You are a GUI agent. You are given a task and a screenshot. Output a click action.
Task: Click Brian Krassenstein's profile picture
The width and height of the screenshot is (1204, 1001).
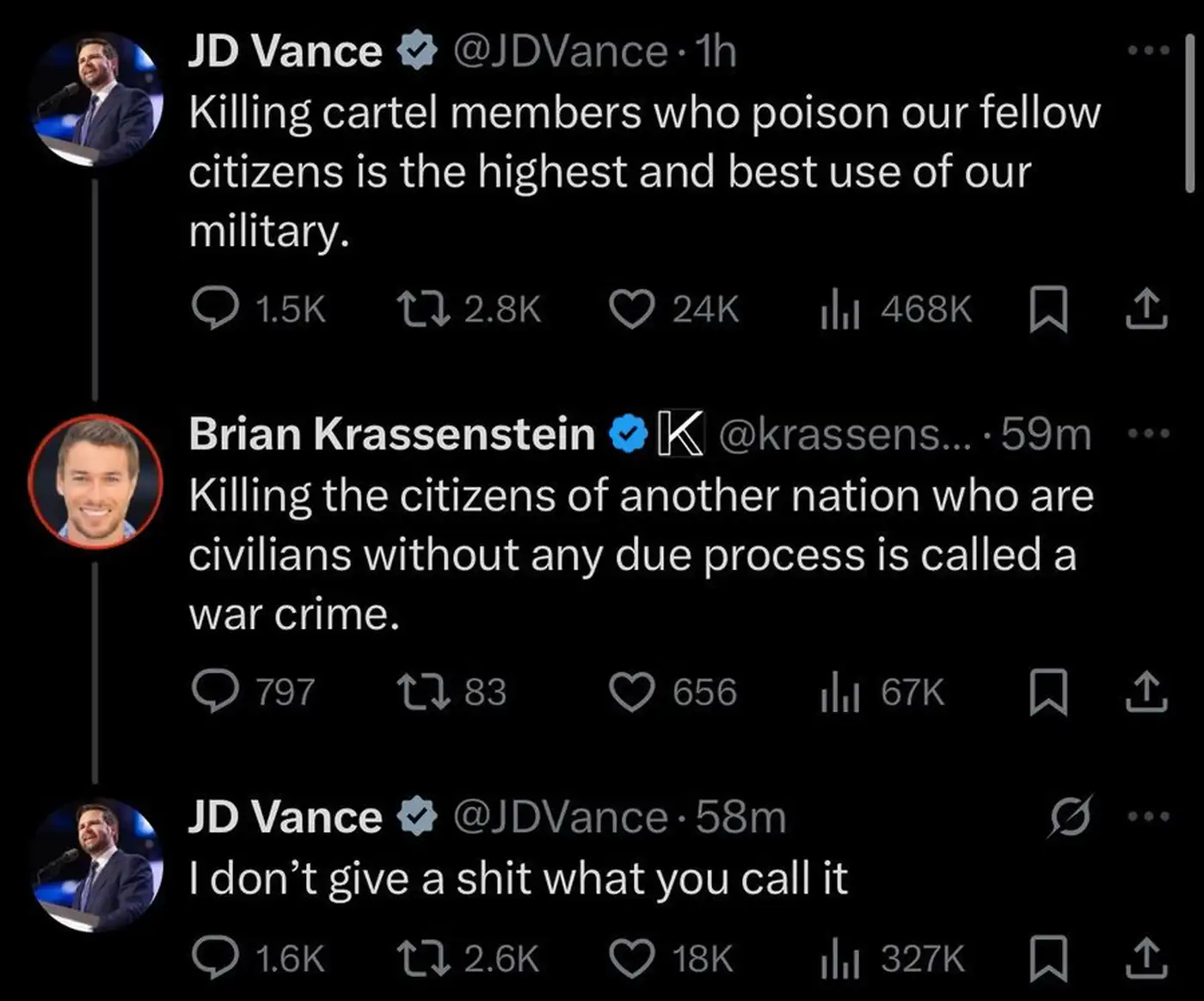pos(95,482)
